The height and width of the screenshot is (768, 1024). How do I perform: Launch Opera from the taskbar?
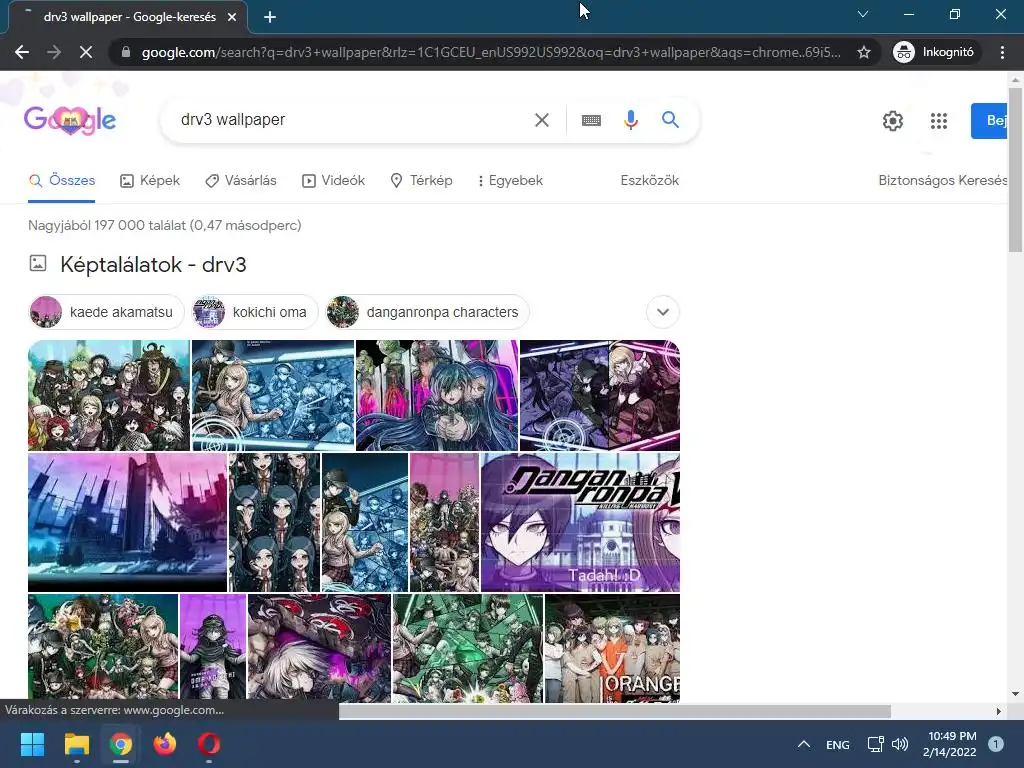point(208,744)
